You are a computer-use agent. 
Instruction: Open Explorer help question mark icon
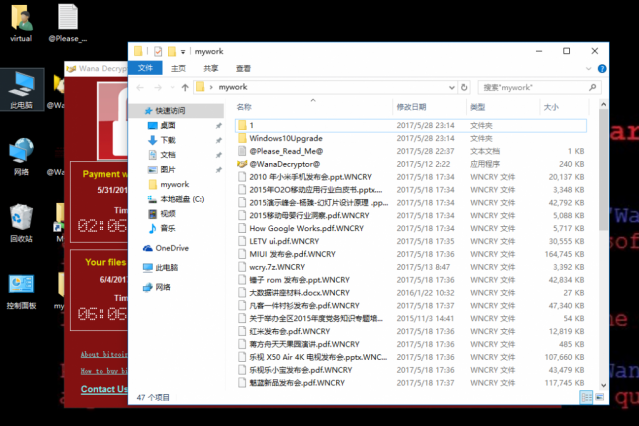point(602,68)
